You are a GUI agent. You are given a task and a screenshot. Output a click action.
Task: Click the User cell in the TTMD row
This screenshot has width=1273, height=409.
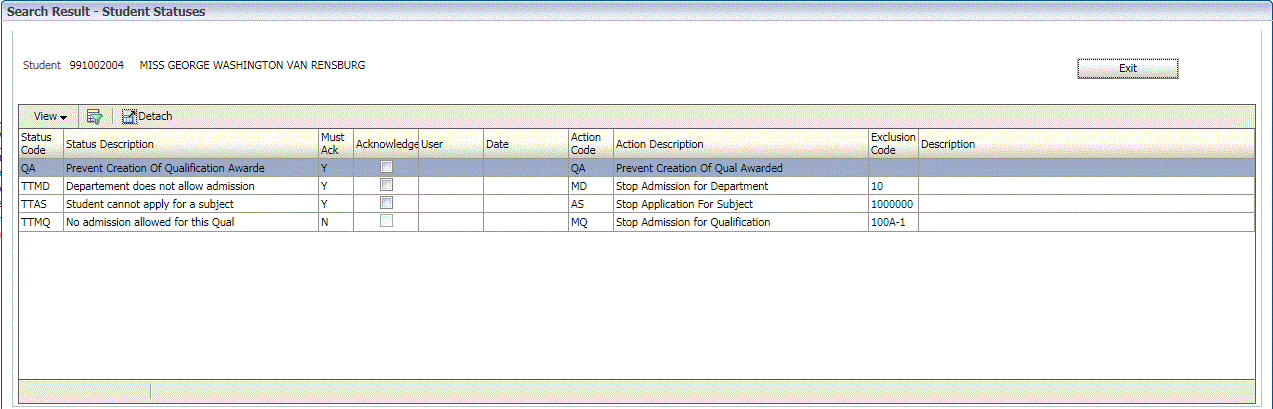tap(451, 186)
